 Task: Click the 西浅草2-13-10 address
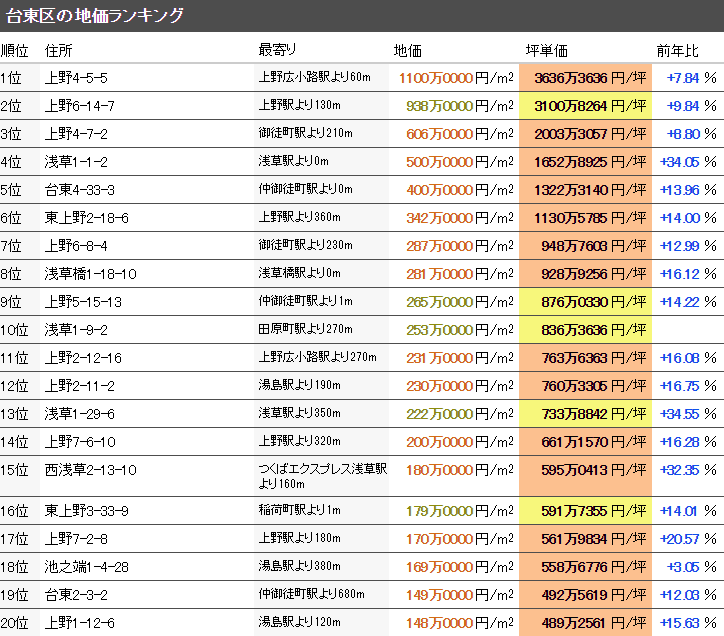(x=91, y=470)
